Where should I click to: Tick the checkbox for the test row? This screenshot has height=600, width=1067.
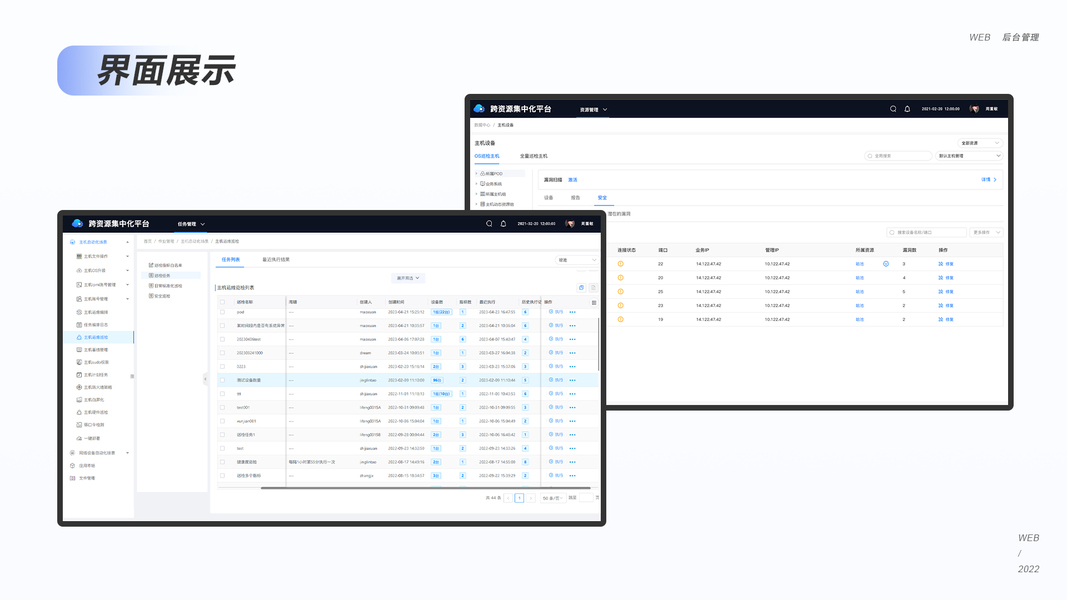[x=223, y=448]
